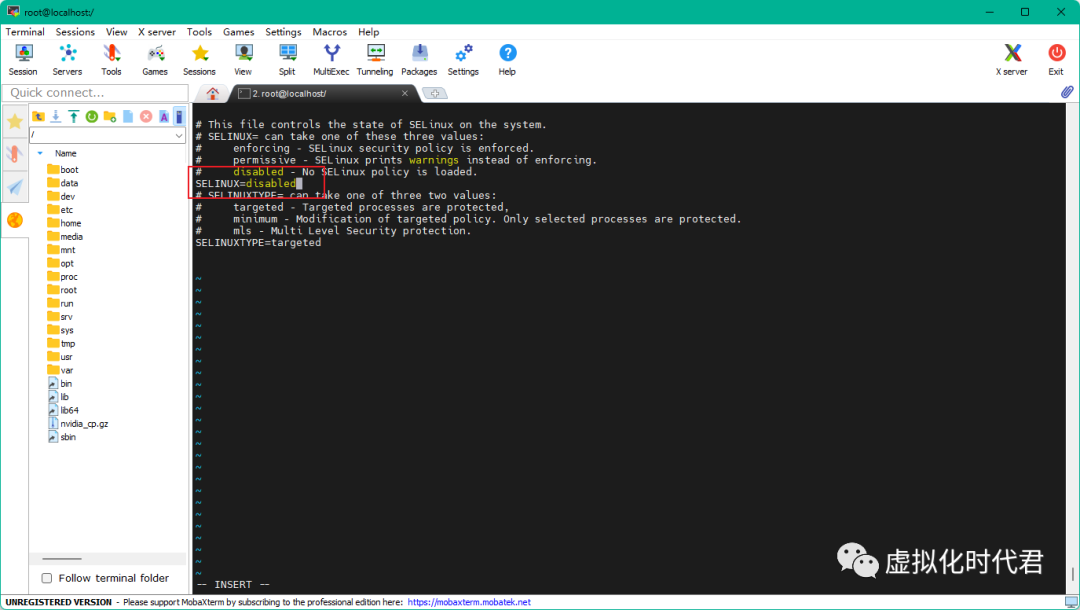Click the Split terminal icon
The height and width of the screenshot is (610, 1080).
(287, 59)
